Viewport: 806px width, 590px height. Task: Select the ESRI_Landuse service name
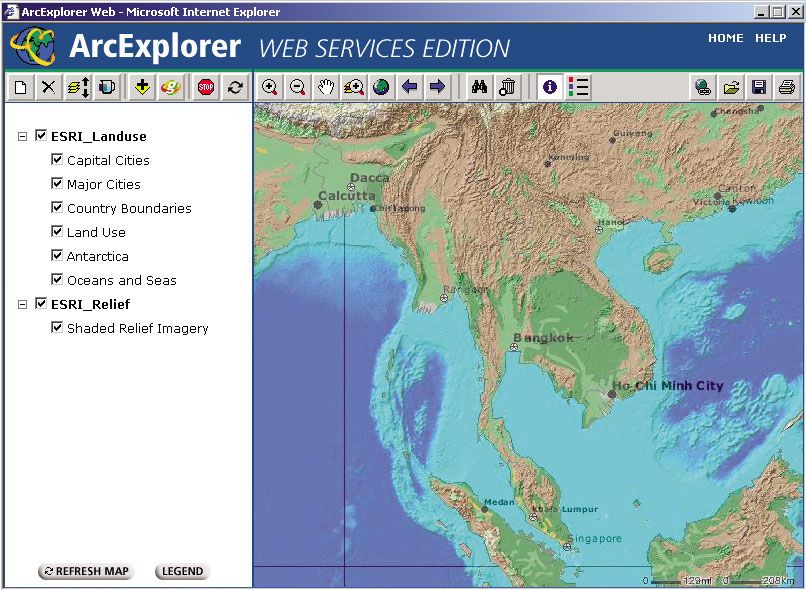(99, 136)
